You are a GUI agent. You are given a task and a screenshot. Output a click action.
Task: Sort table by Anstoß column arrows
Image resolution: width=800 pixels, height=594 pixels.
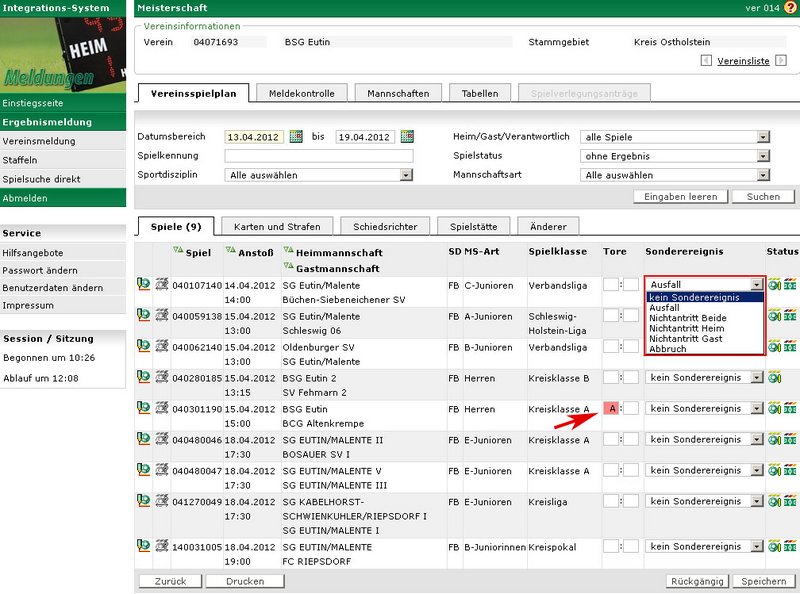click(231, 251)
